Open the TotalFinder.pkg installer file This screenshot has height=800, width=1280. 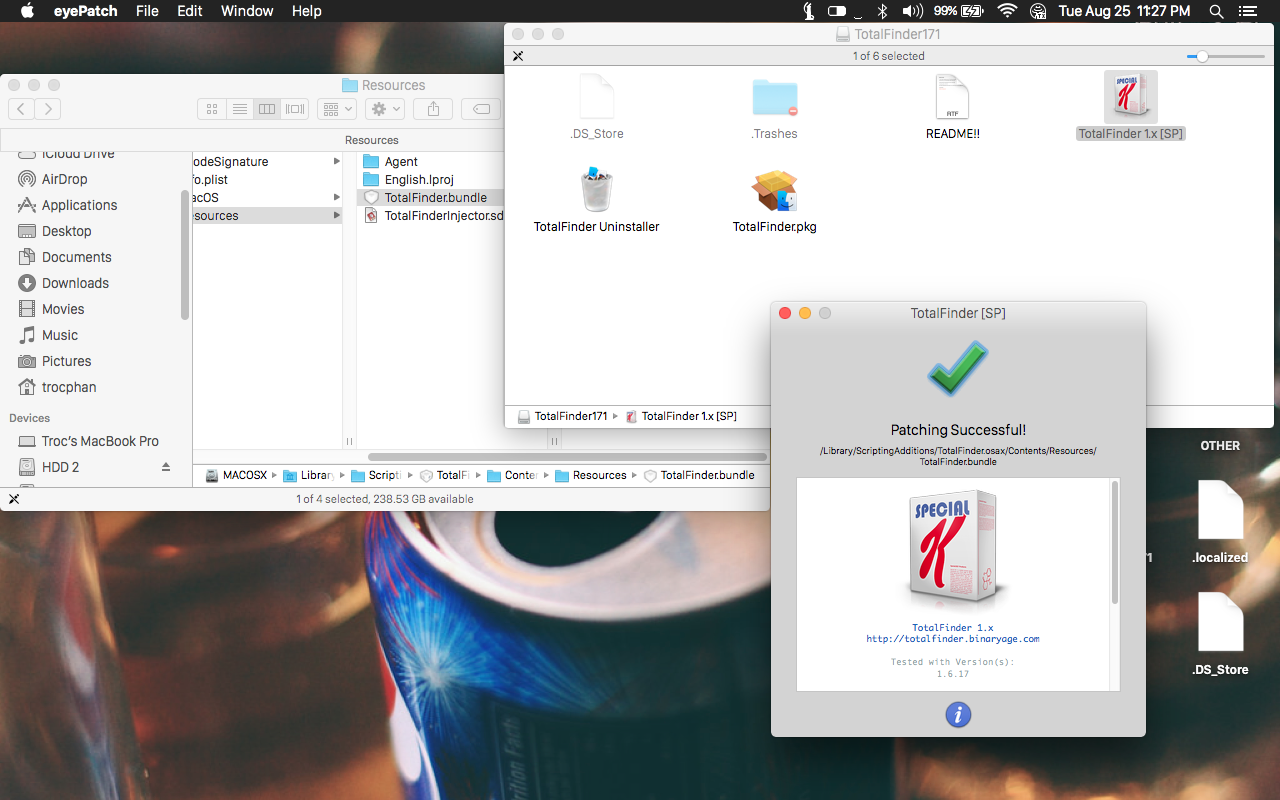click(774, 193)
